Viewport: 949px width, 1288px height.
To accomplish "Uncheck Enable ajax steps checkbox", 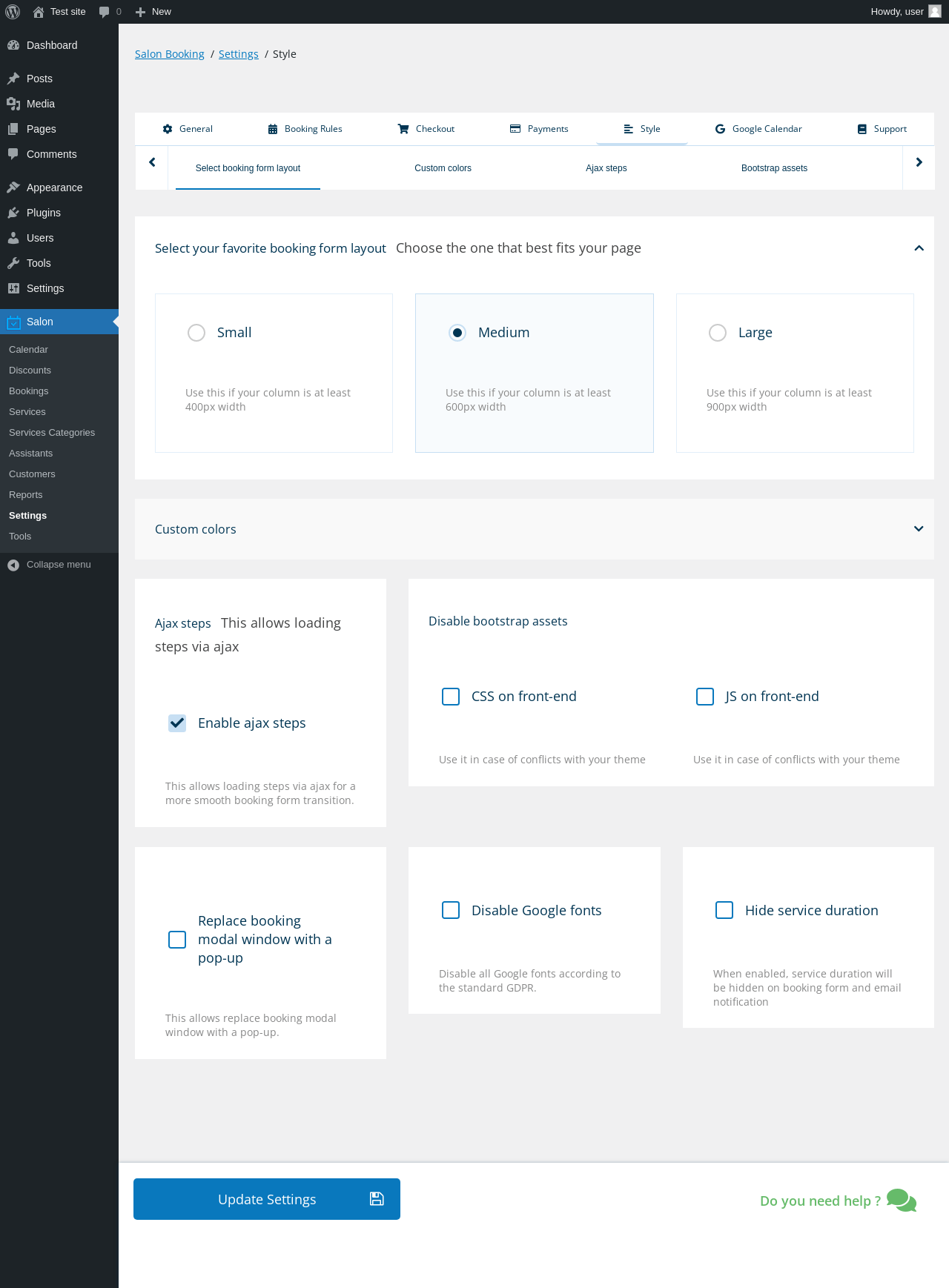I will pyautogui.click(x=177, y=723).
